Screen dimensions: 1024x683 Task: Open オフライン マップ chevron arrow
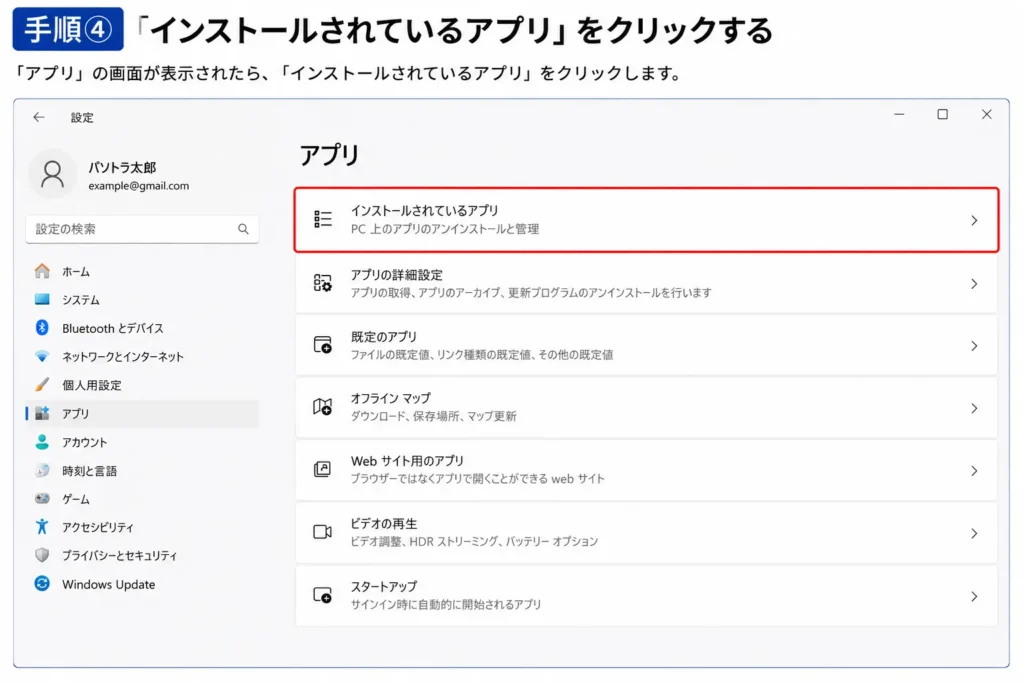point(974,409)
